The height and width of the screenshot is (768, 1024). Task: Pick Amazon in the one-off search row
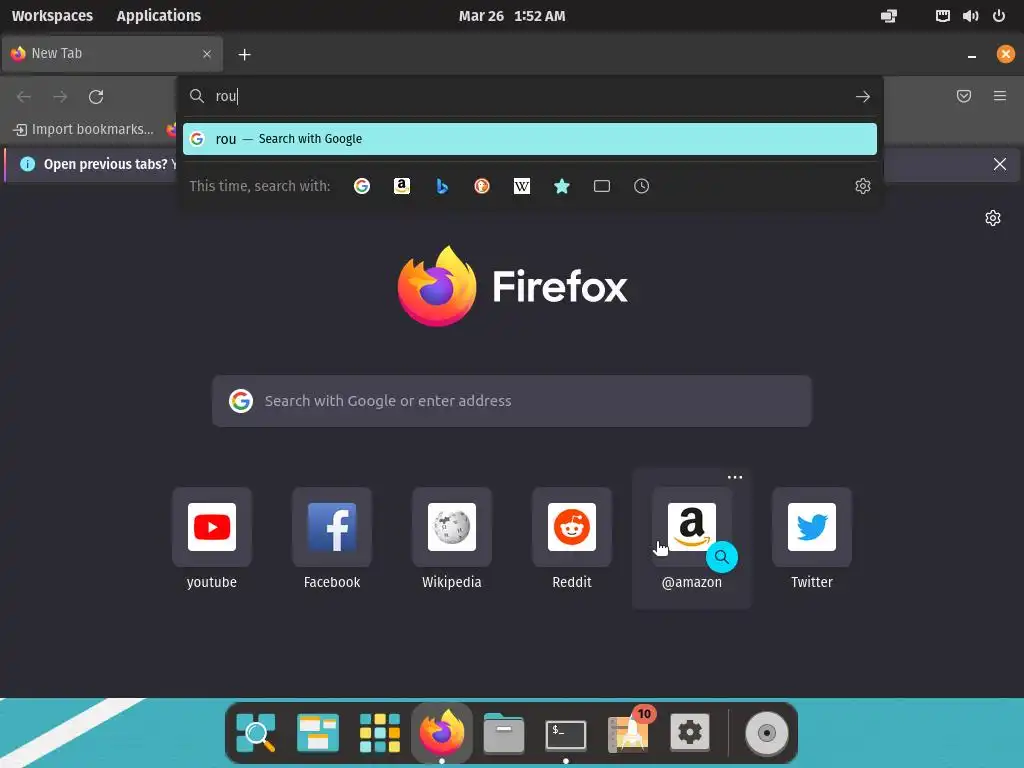(402, 186)
